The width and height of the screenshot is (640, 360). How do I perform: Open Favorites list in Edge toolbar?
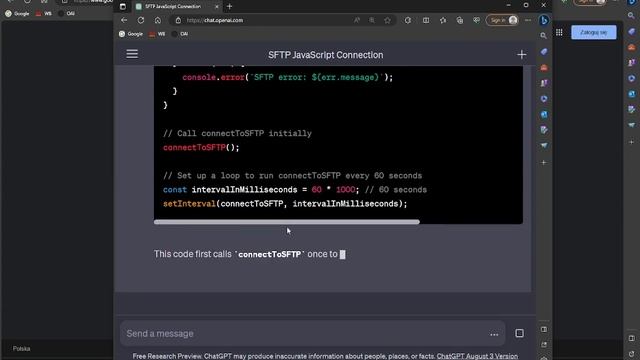[x=443, y=20]
